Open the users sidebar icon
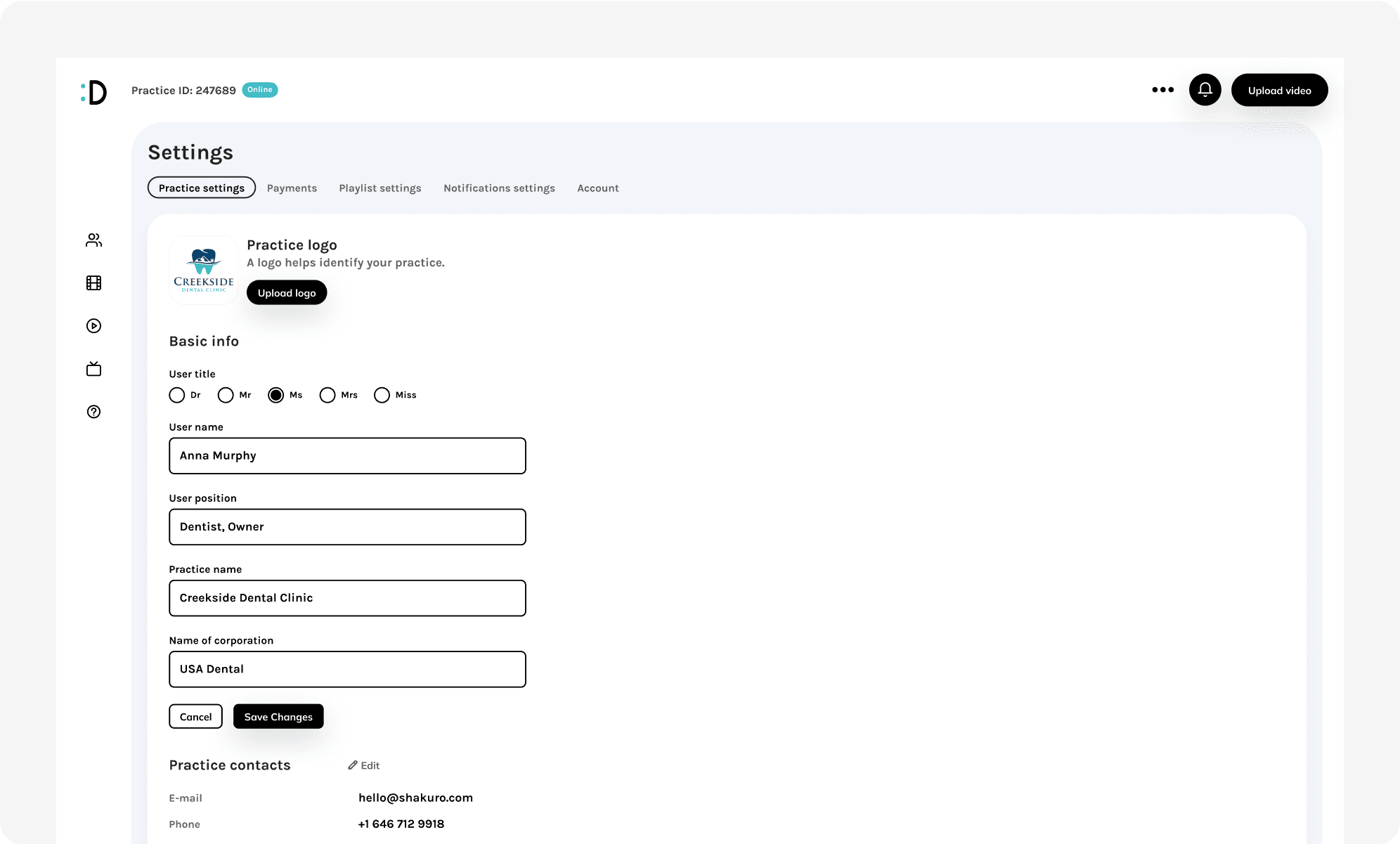 (x=93, y=240)
